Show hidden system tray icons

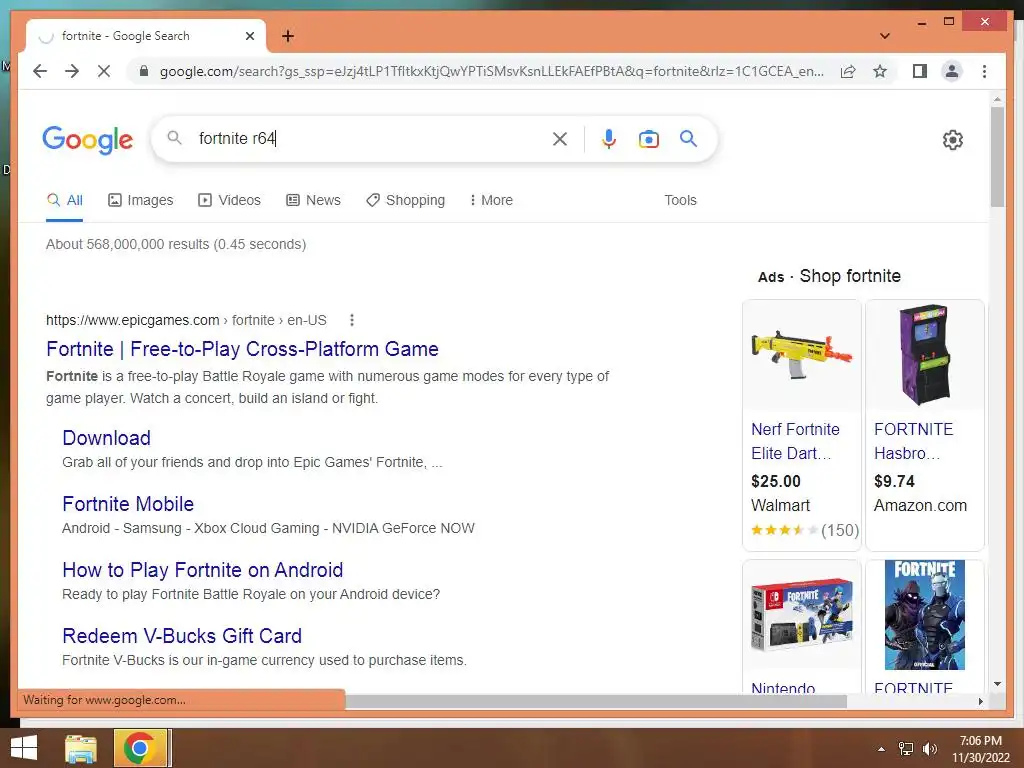point(881,749)
